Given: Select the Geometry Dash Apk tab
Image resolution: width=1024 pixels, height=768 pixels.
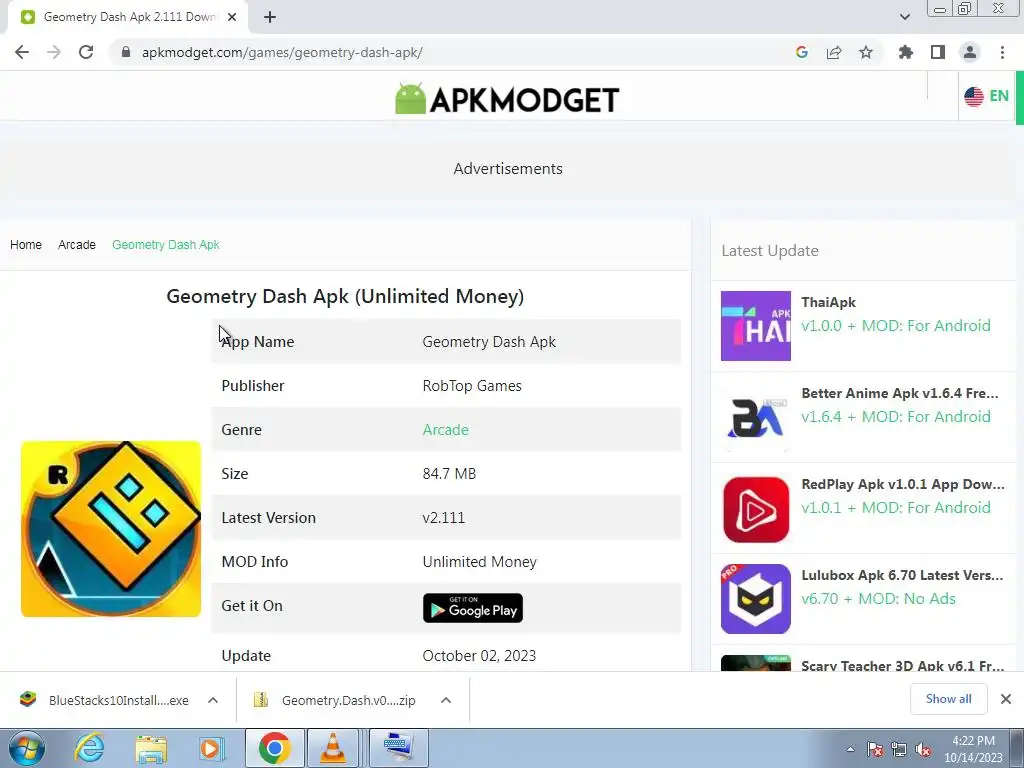Looking at the screenshot, I should [x=127, y=17].
